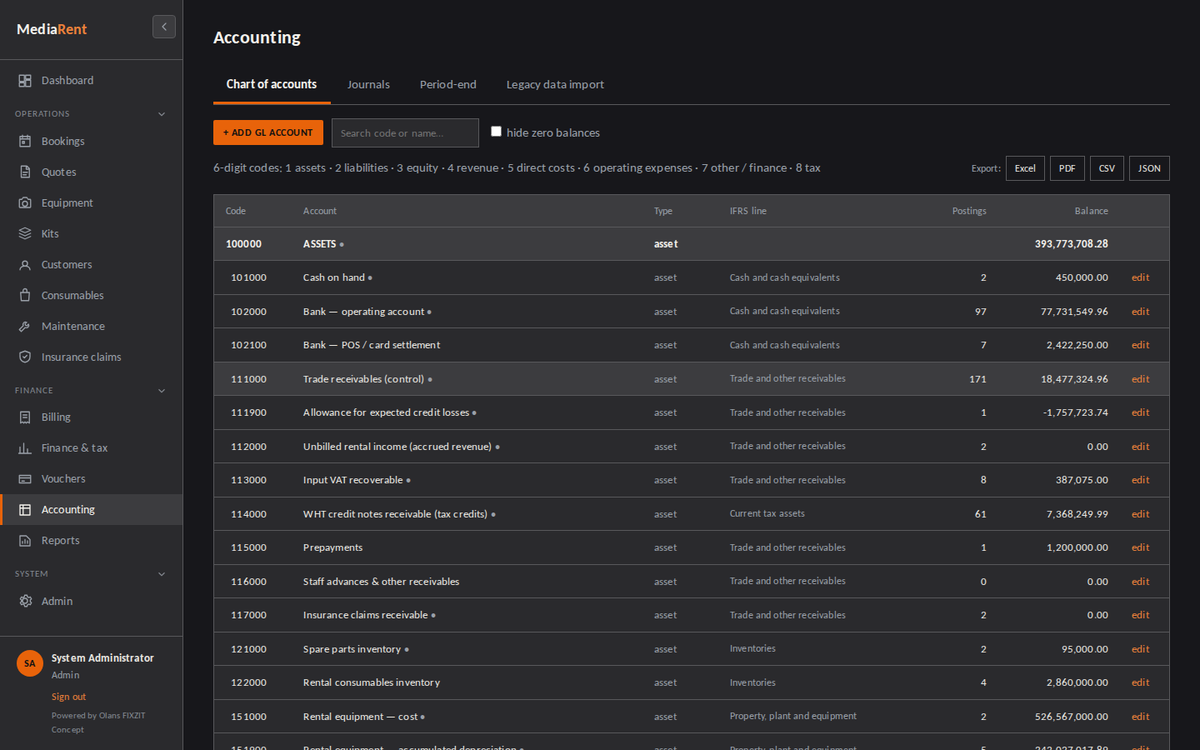The height and width of the screenshot is (750, 1200).
Task: Export the chart to Excel
Action: 1025,168
